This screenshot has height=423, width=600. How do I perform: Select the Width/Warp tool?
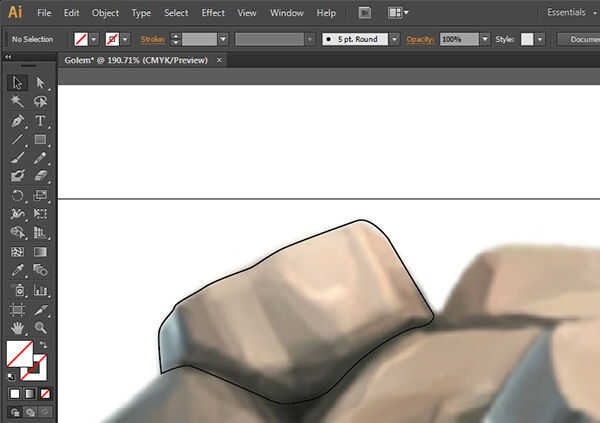point(17,214)
